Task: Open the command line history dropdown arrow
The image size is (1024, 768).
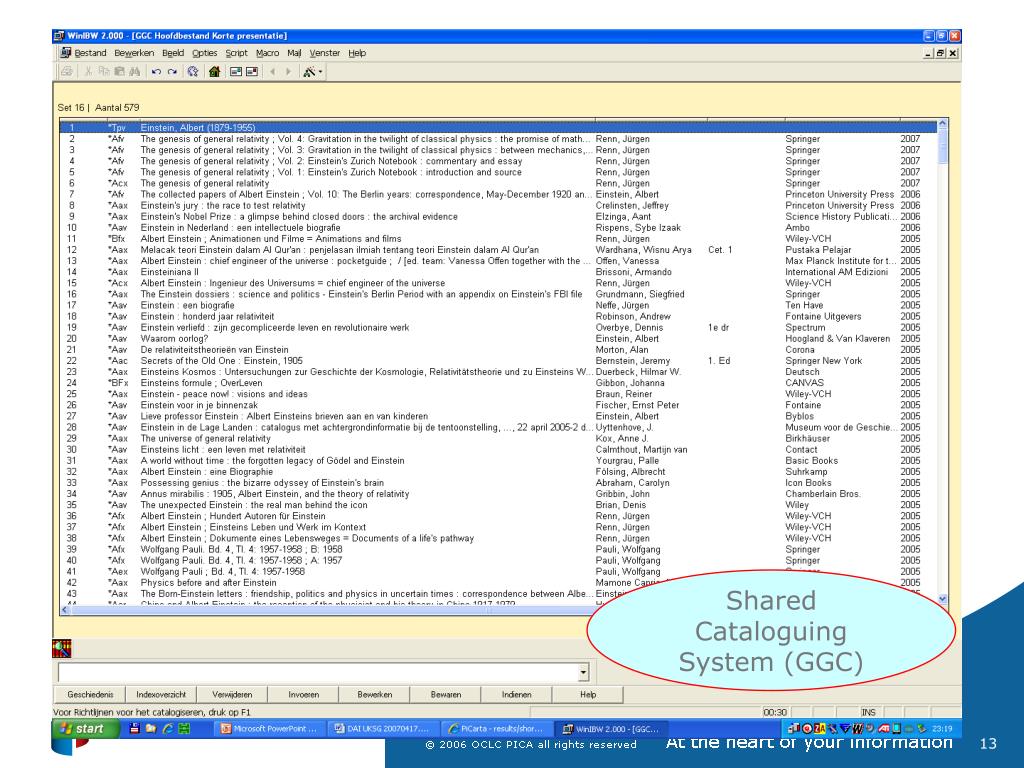Action: coord(583,672)
